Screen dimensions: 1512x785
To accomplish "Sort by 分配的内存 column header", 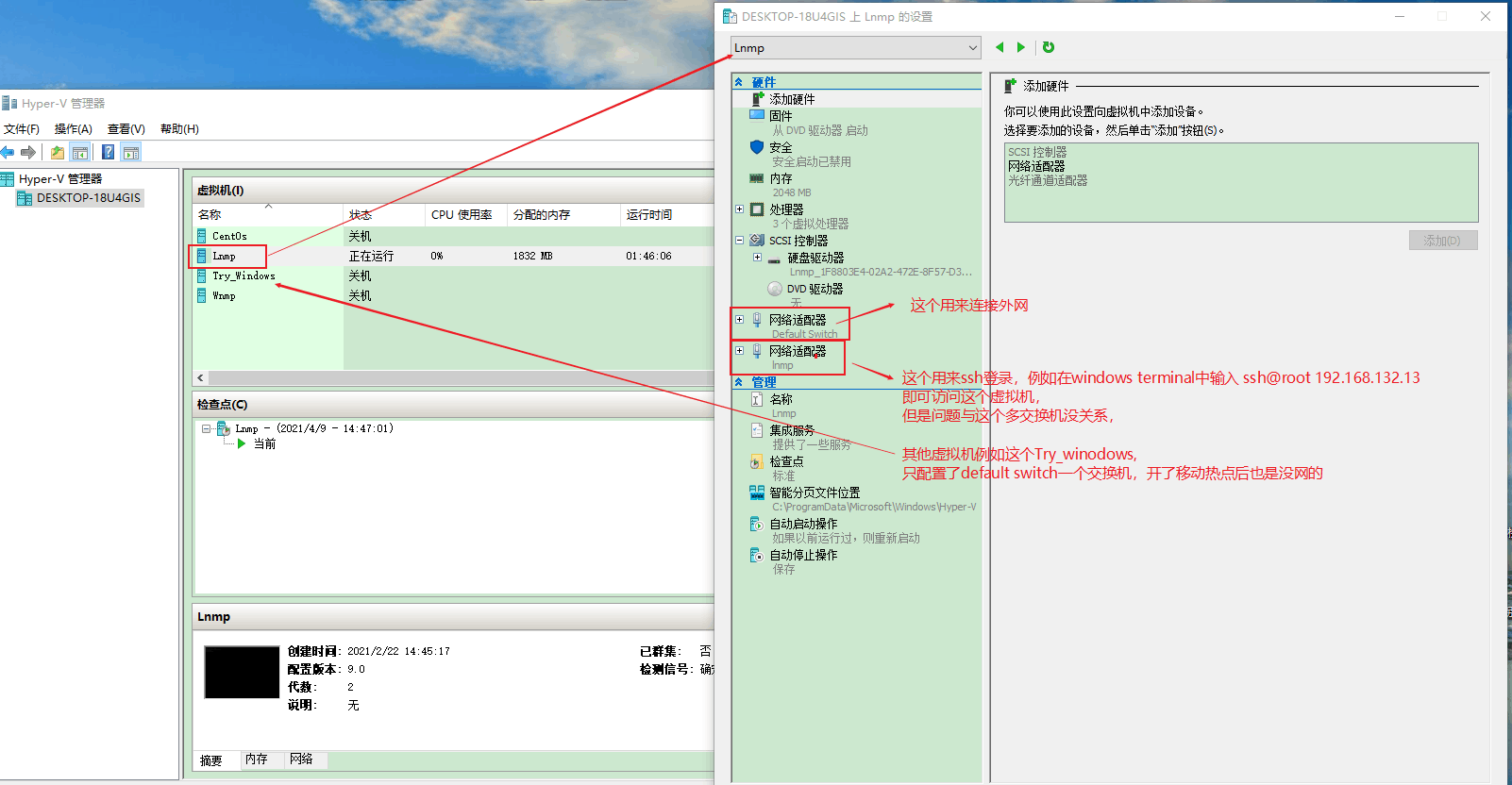I will 563,215.
